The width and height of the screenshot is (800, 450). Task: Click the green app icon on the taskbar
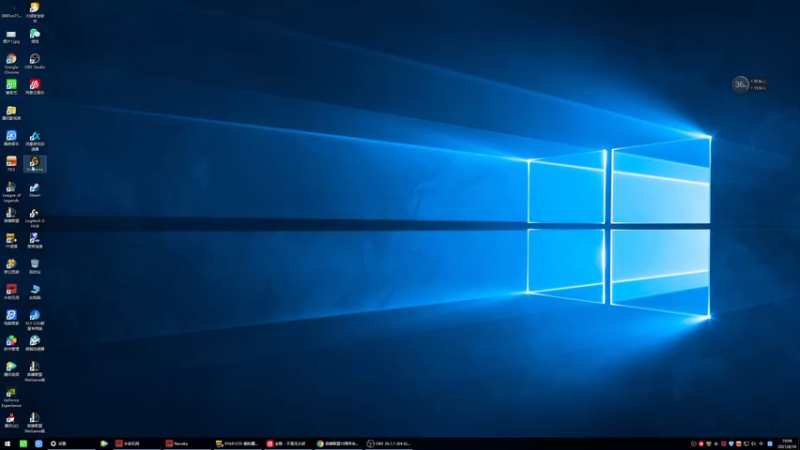(x=23, y=444)
